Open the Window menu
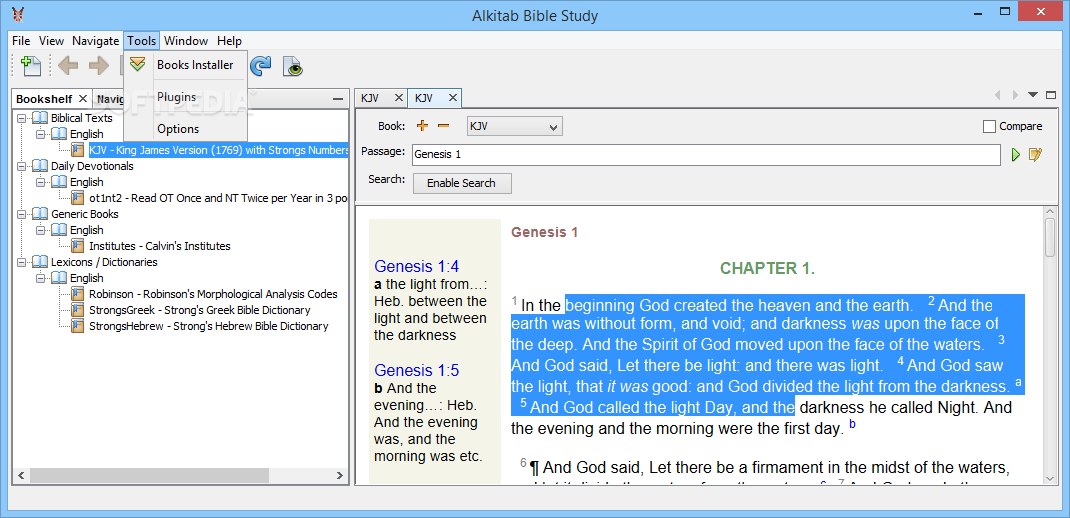 tap(186, 41)
